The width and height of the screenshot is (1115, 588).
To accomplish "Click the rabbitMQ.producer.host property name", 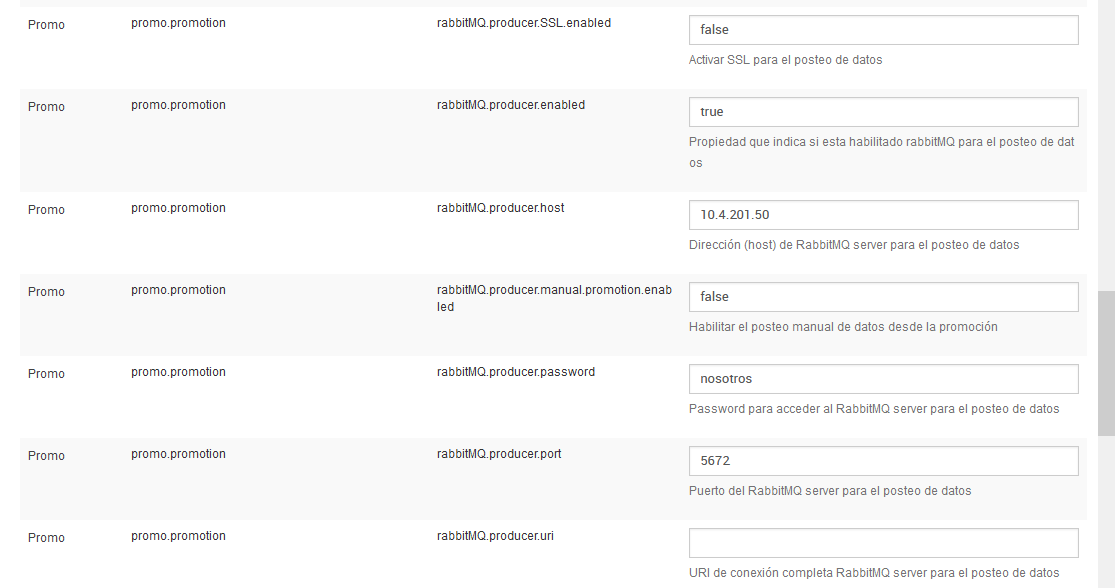I will [x=500, y=208].
